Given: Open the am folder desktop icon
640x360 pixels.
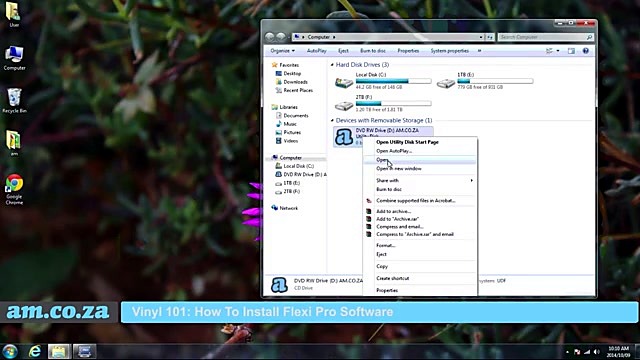Looking at the screenshot, I should (x=13, y=142).
